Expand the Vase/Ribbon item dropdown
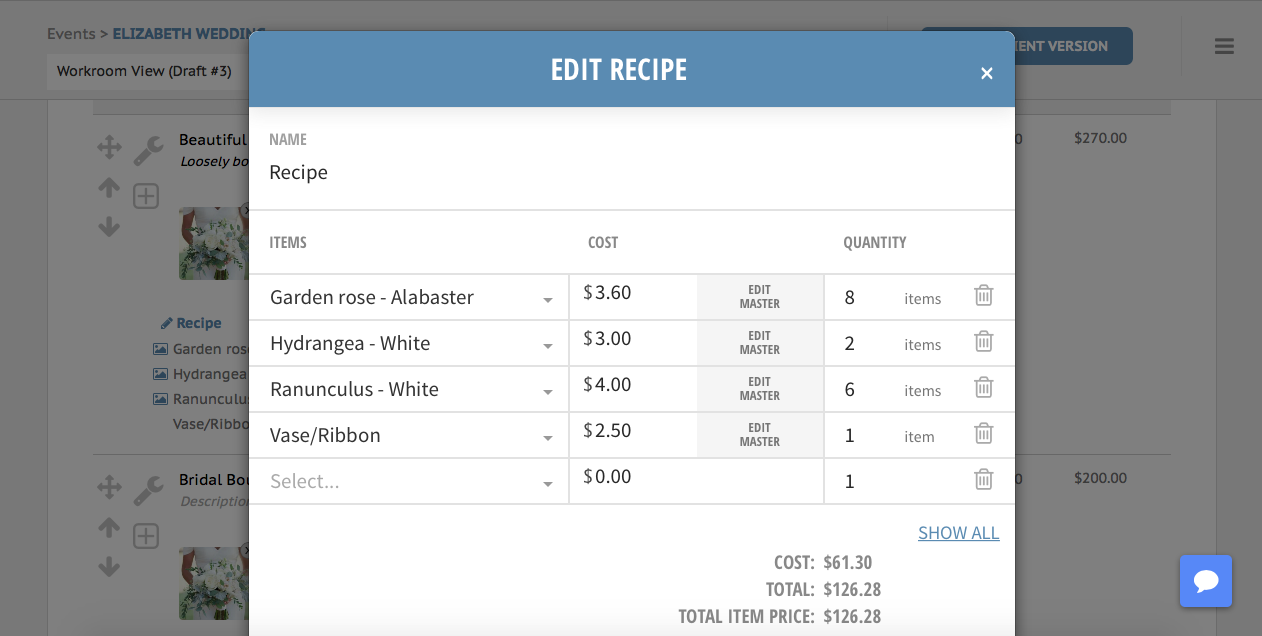This screenshot has width=1262, height=636. (548, 438)
